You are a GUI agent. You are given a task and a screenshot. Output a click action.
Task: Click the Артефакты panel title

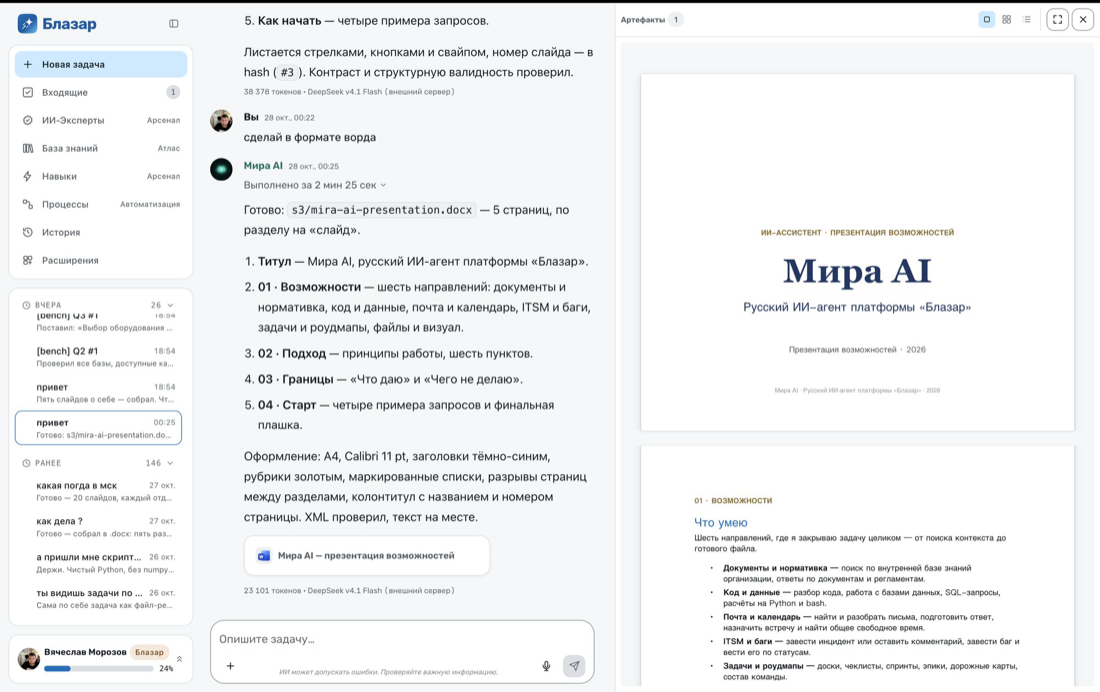tap(643, 20)
